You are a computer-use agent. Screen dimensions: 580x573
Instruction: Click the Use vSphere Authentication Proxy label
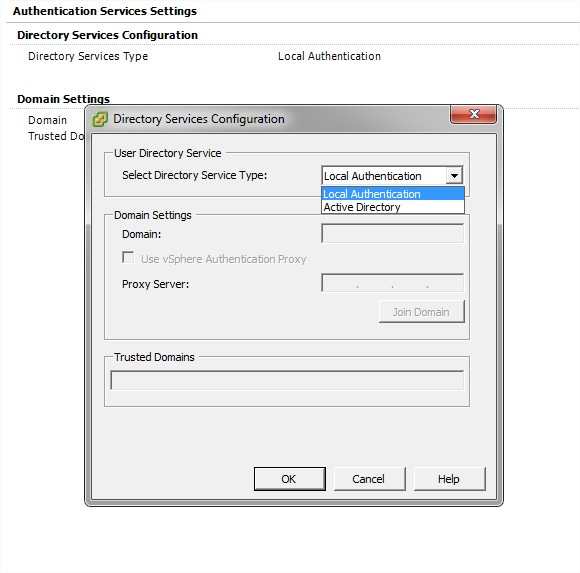(223, 259)
